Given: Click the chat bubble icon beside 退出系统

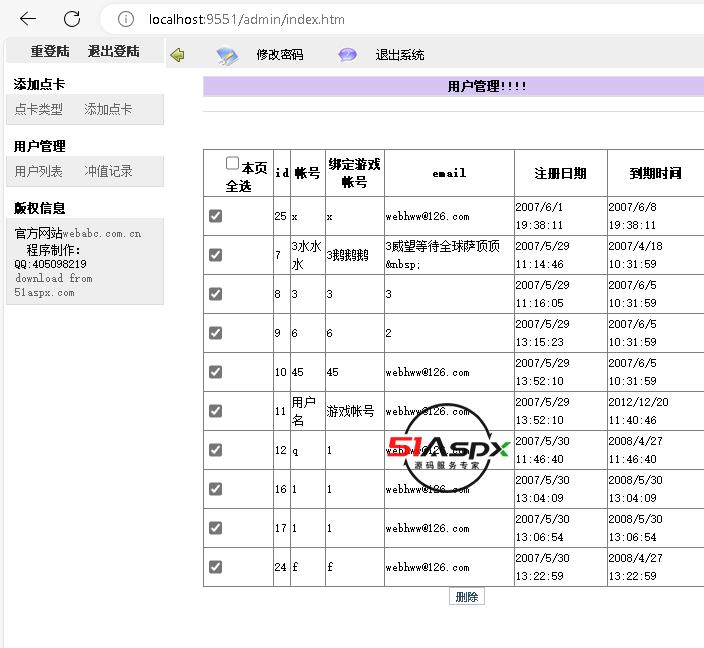Looking at the screenshot, I should pos(347,55).
